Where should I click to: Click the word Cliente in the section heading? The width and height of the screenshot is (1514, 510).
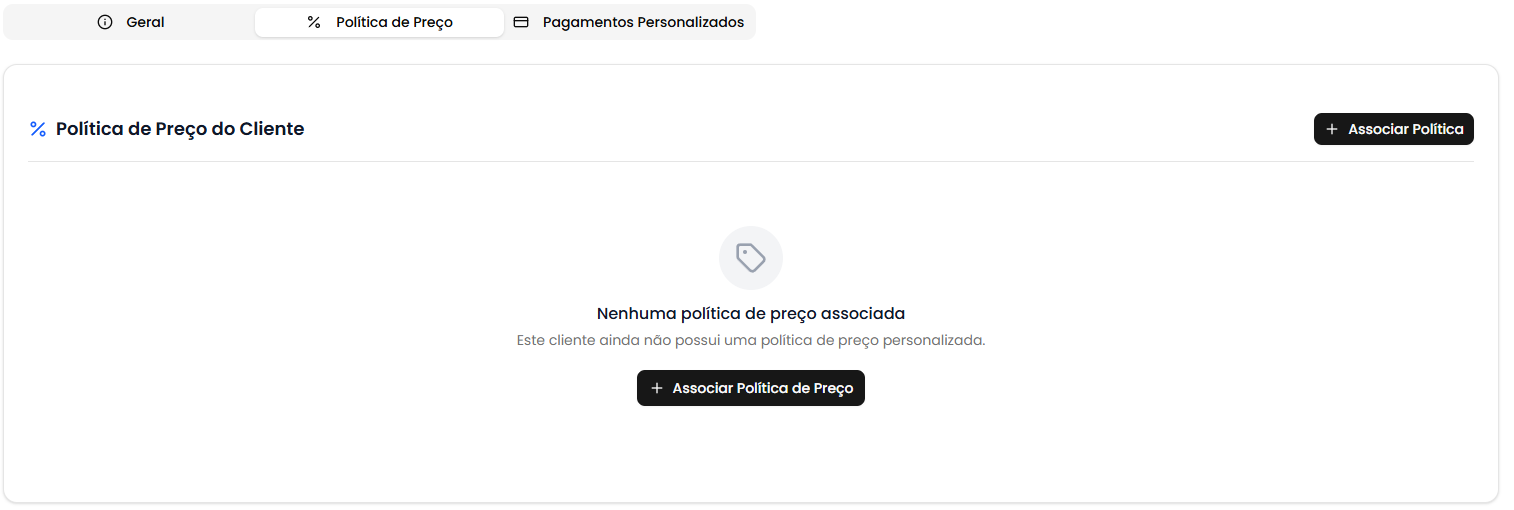pos(271,129)
